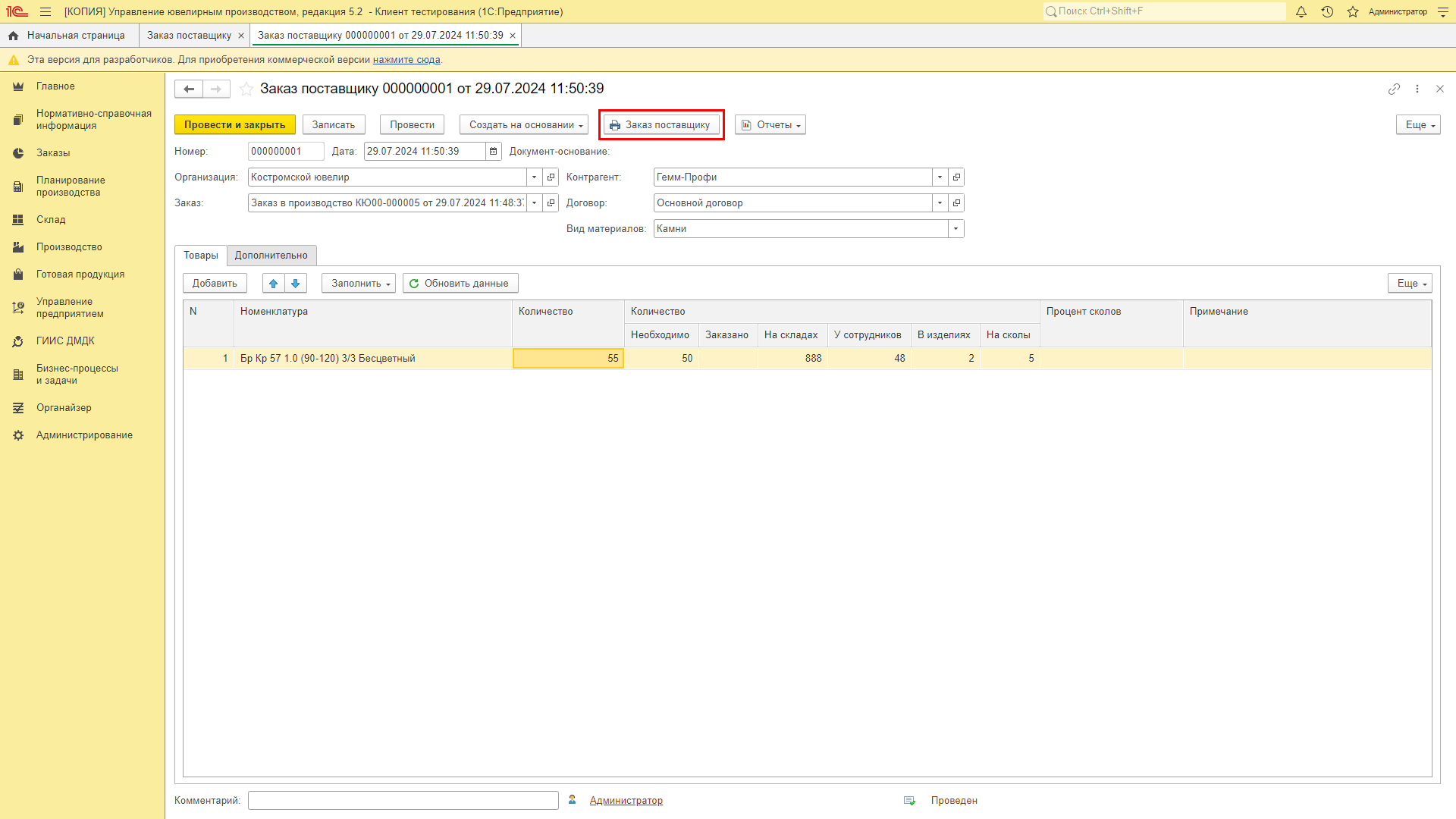Expand Договор dropdown arrow

coord(940,203)
